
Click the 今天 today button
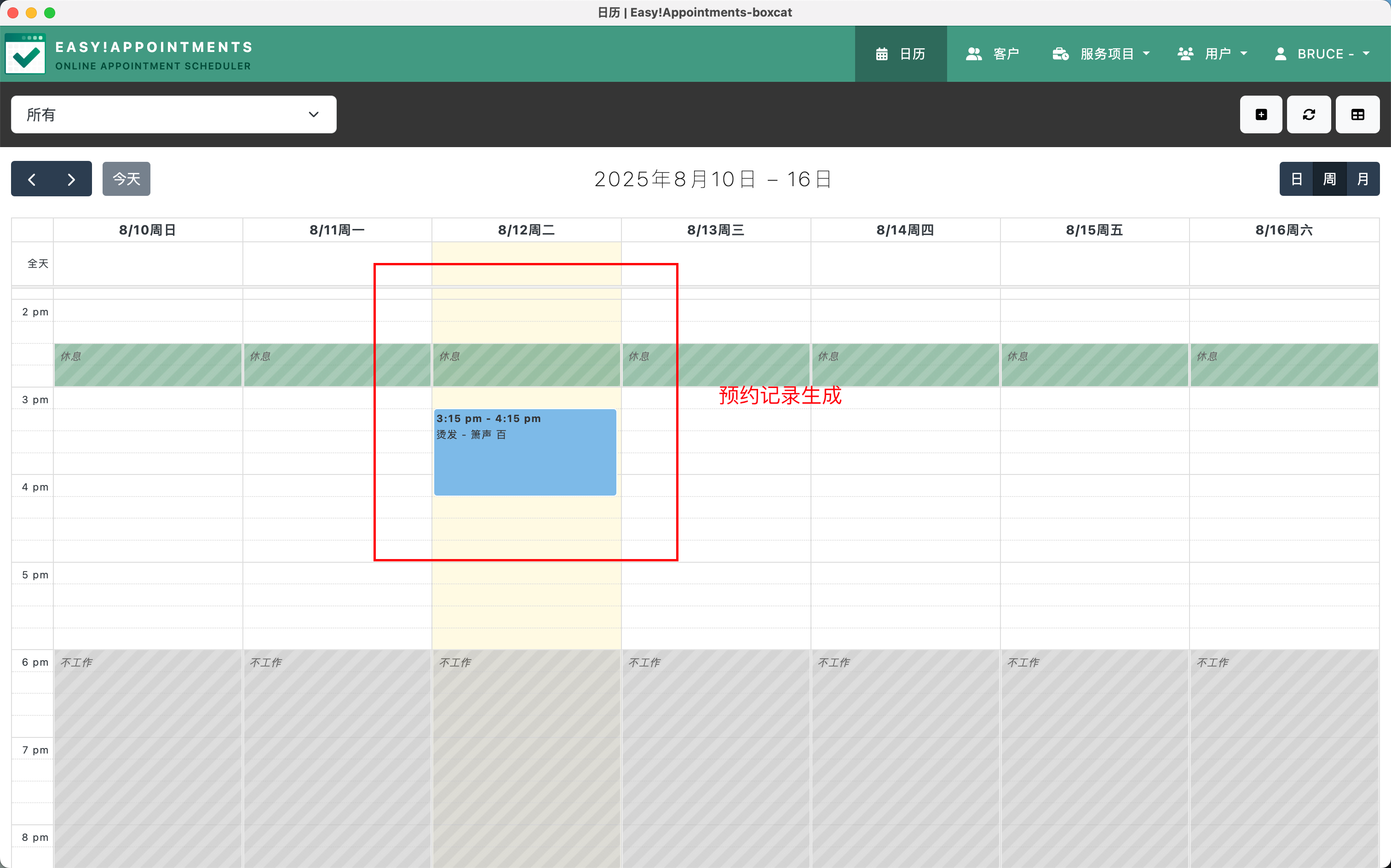point(126,179)
